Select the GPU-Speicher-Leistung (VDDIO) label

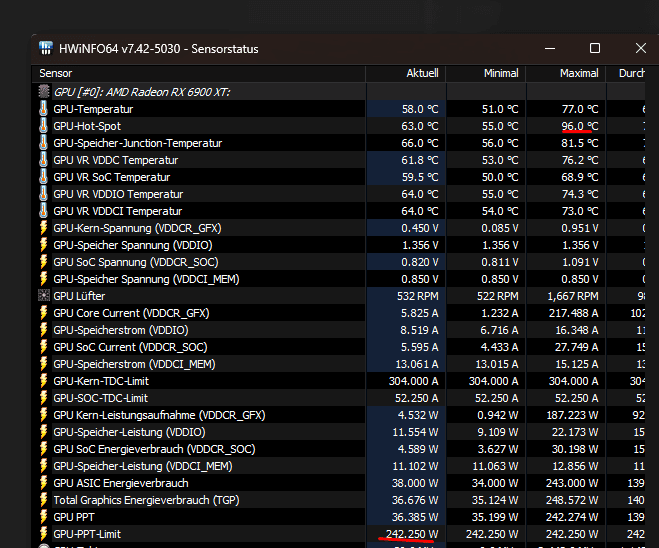coord(129,432)
